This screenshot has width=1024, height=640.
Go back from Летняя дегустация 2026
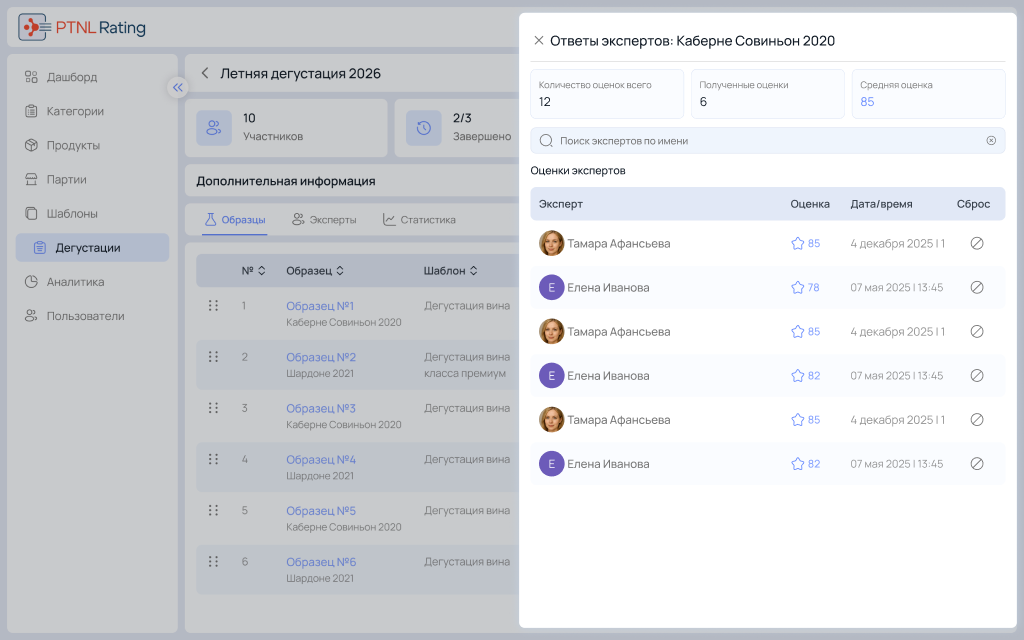click(205, 73)
